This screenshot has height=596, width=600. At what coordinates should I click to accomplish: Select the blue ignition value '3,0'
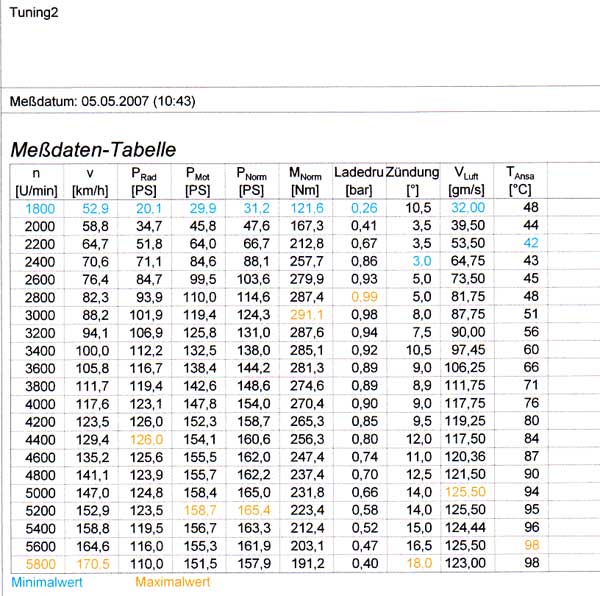(x=422, y=261)
